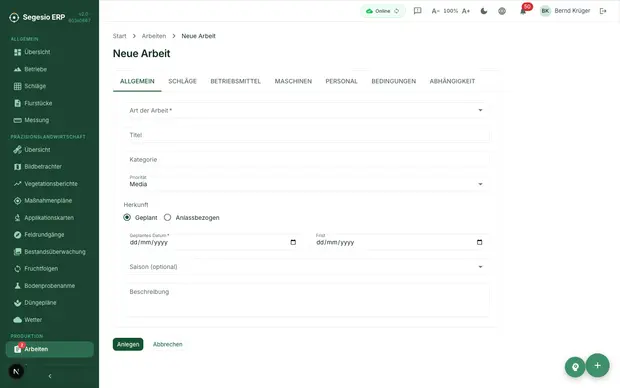Open the Applikationskarten icon
Image resolution: width=620 pixels, height=388 pixels.
[17, 218]
